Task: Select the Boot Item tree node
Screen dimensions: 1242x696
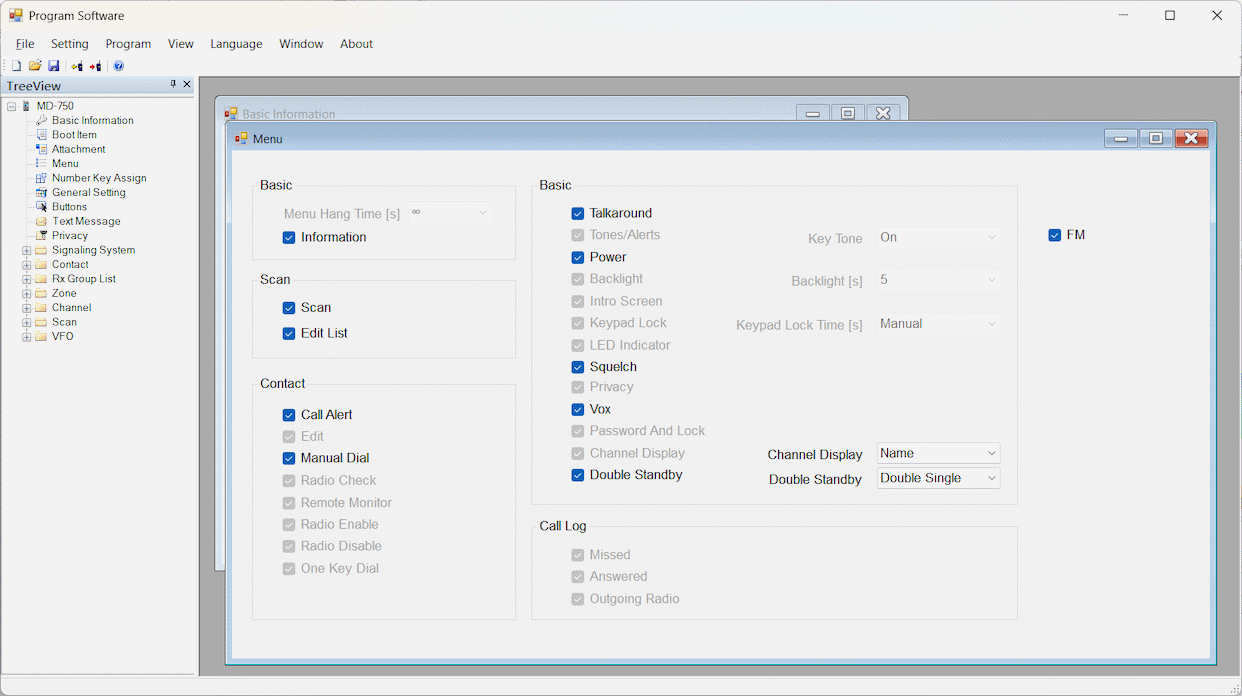Action: [x=74, y=135]
